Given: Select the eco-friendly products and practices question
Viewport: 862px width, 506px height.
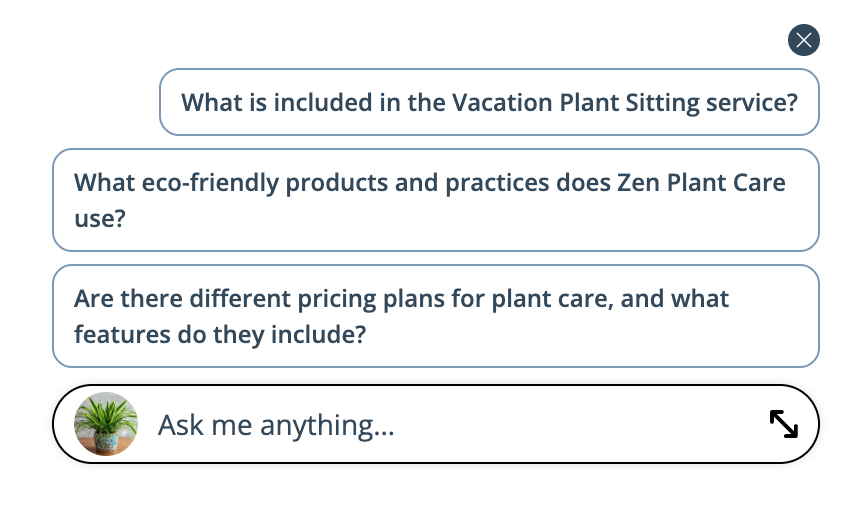Looking at the screenshot, I should click(x=436, y=200).
